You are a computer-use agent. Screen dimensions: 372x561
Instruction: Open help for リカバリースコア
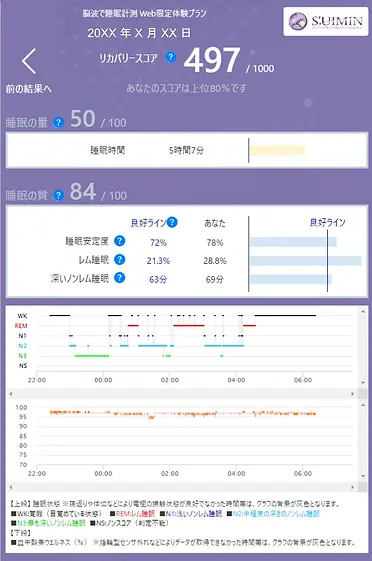(x=171, y=57)
